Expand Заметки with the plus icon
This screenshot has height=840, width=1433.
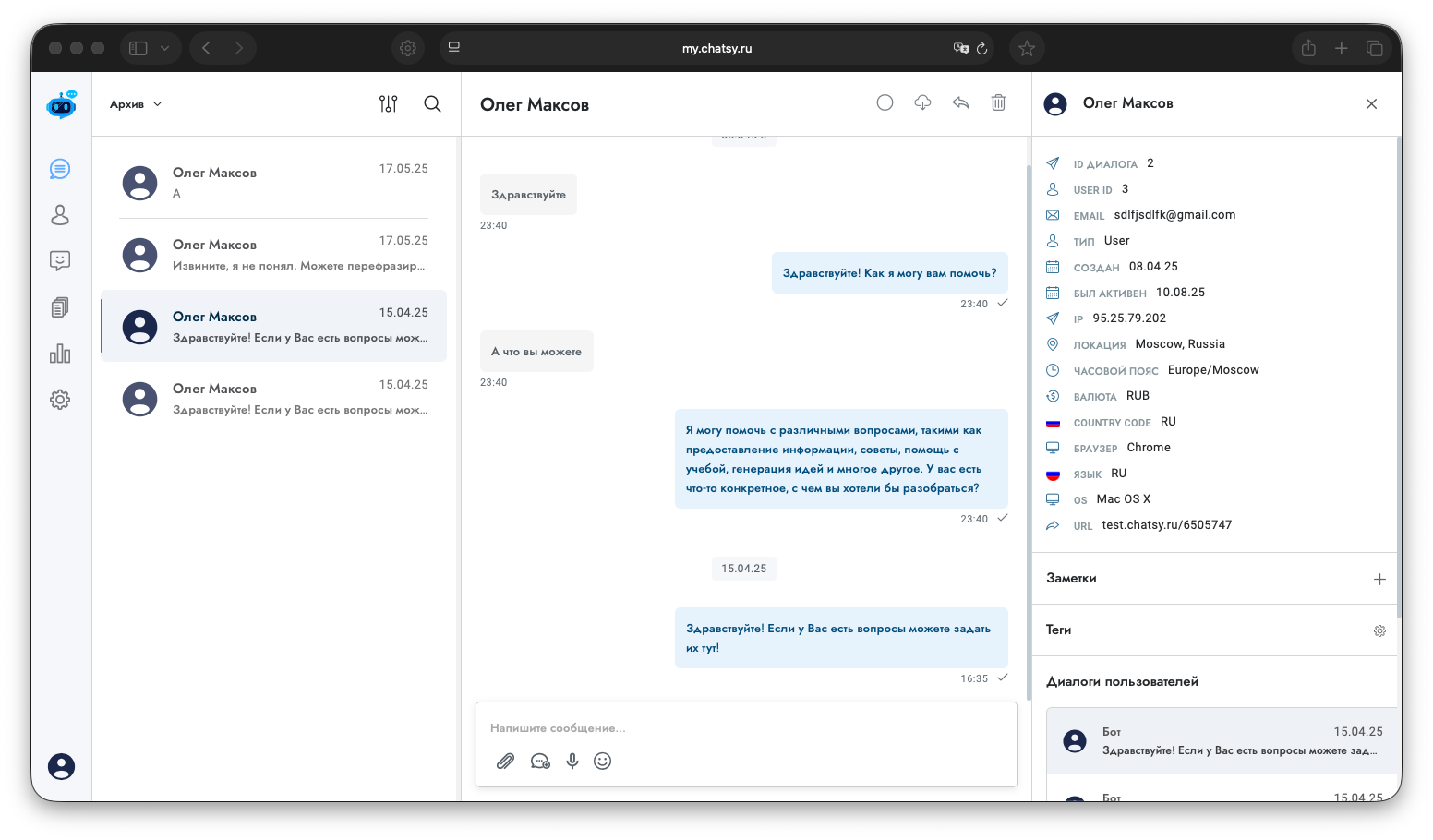[x=1379, y=579]
